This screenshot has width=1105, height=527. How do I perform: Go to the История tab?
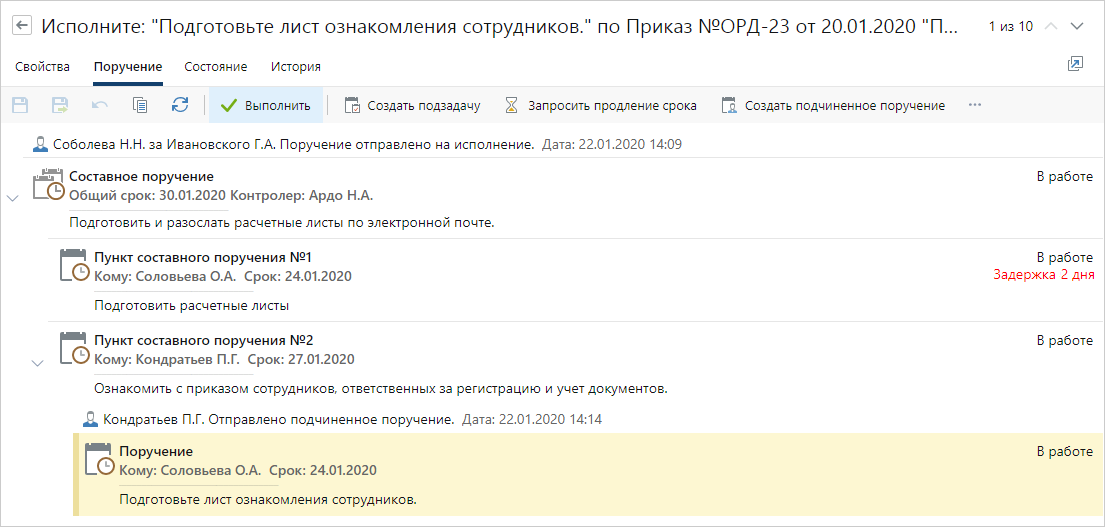[296, 67]
